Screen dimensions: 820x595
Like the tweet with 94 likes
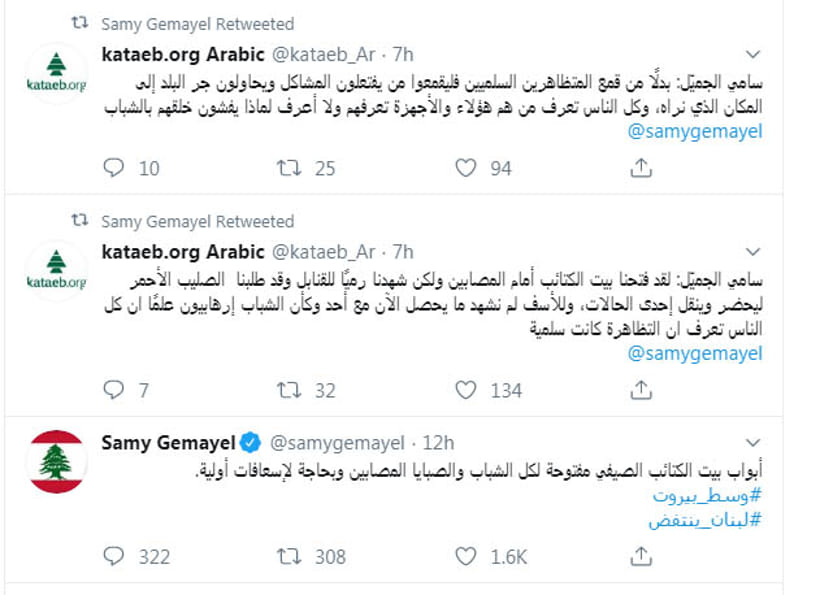[465, 168]
